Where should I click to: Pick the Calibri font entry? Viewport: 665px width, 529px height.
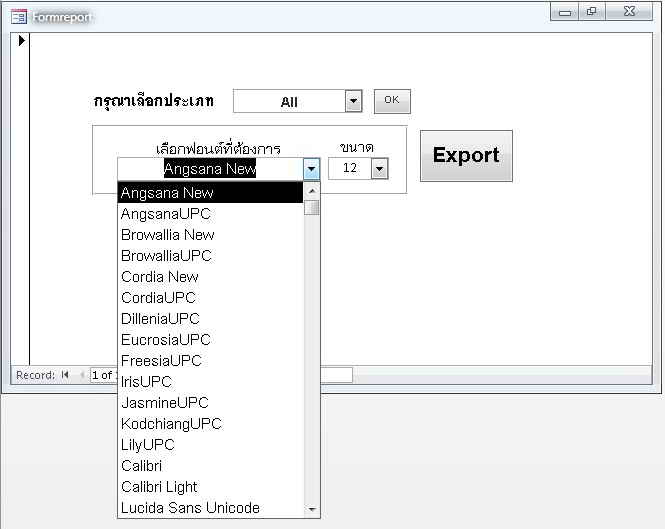pos(210,466)
